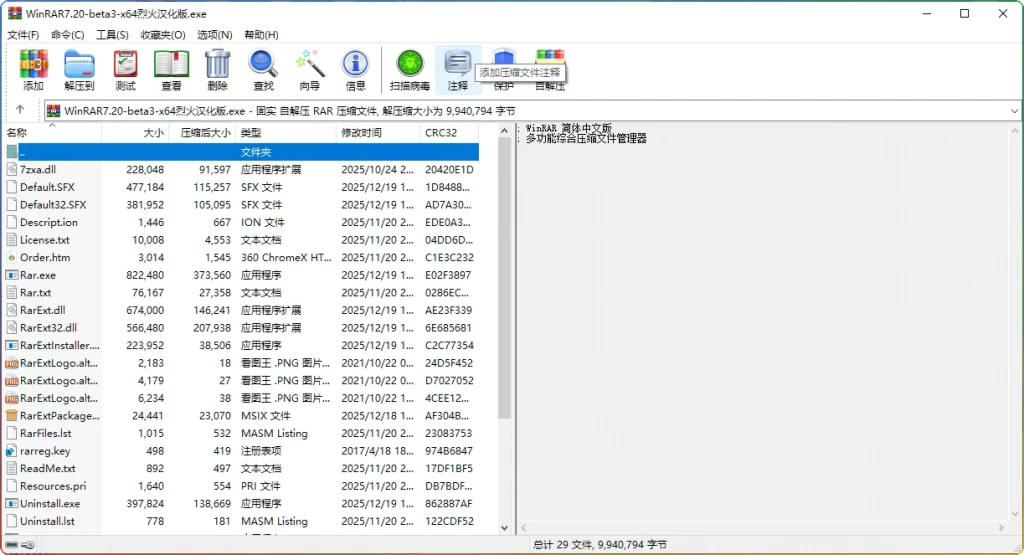The width and height of the screenshot is (1024, 555).
Task: Click the Order.htm browser file icon
Action: click(12, 257)
